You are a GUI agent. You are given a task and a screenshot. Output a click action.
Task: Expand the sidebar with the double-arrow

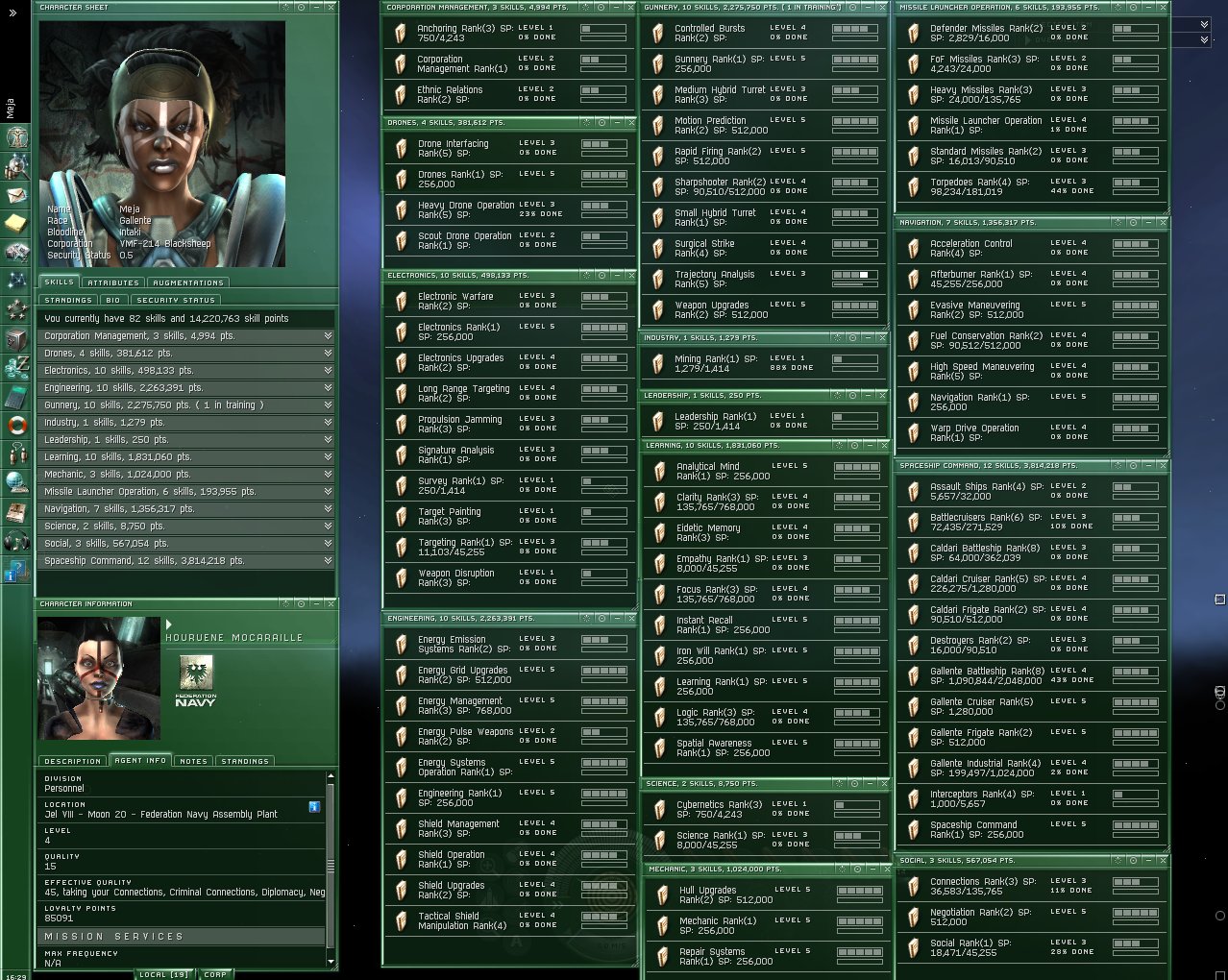12,12
